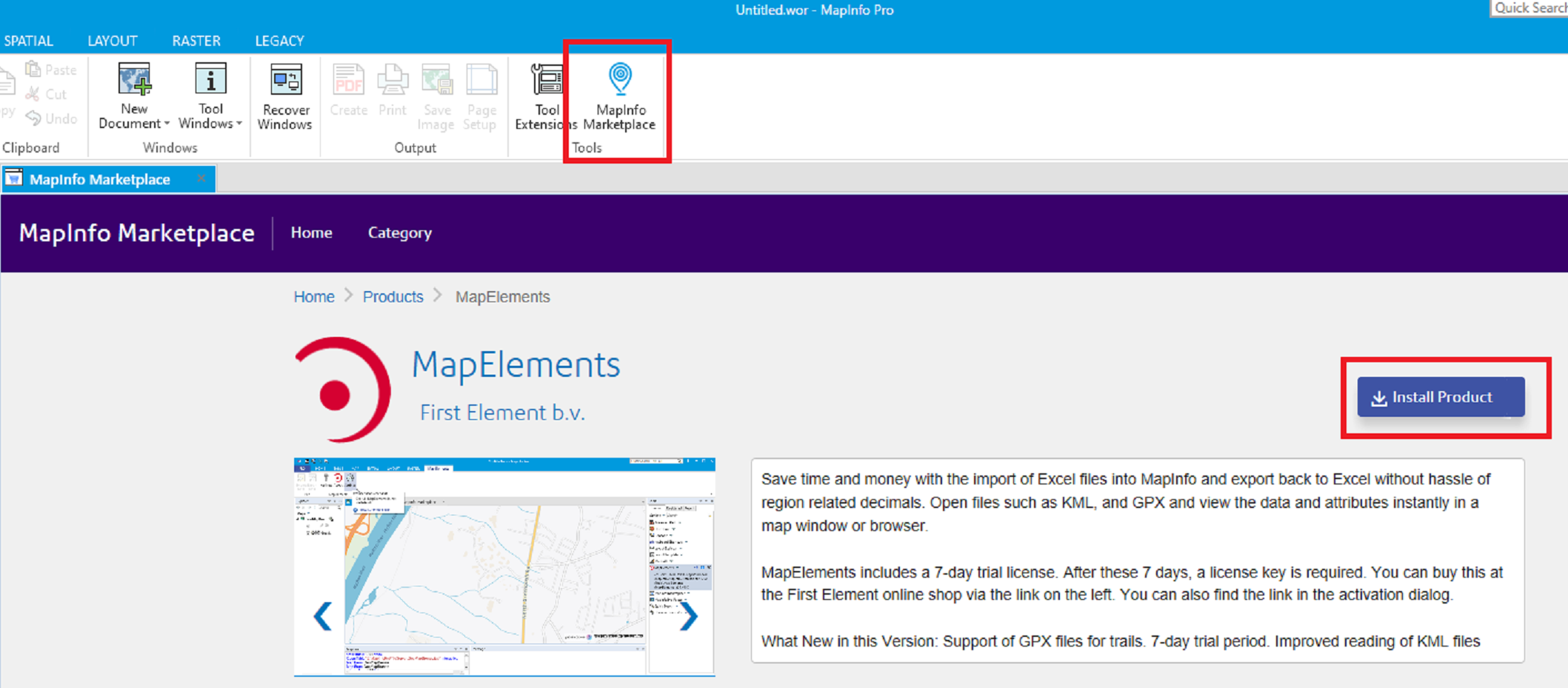The image size is (1568, 688).
Task: Click the Cut icon
Action: pyautogui.click(x=33, y=94)
